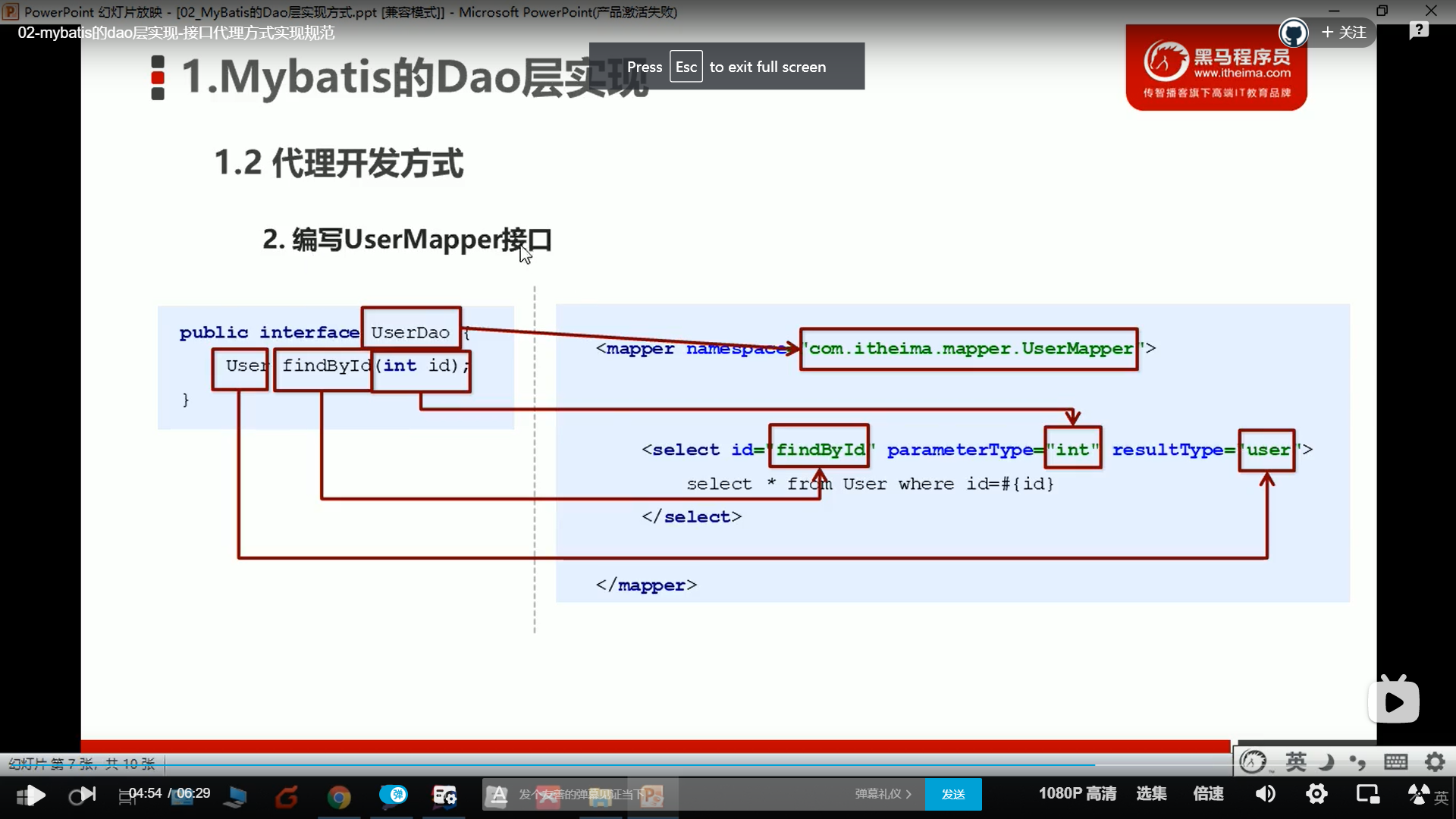Click the follow button

pyautogui.click(x=1344, y=32)
